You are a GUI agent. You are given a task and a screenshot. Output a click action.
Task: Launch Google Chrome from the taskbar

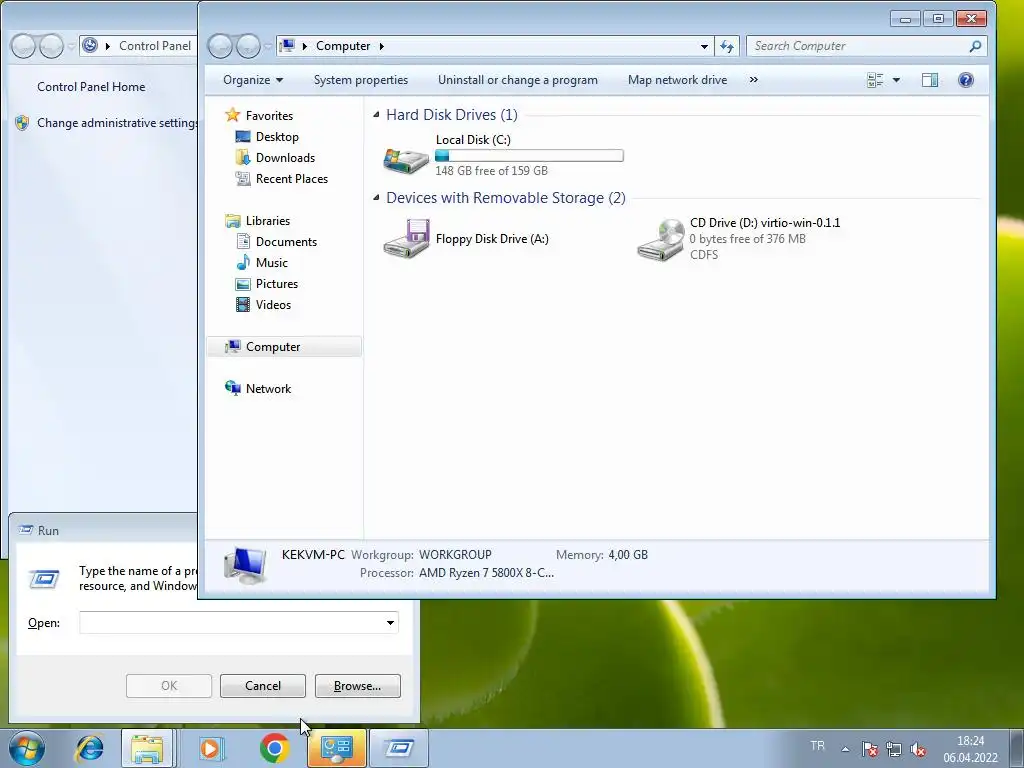click(274, 748)
